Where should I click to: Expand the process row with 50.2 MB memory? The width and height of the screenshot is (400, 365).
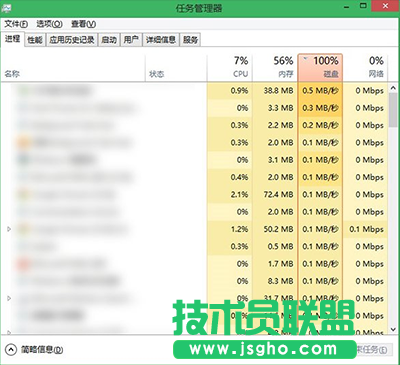pos(9,229)
